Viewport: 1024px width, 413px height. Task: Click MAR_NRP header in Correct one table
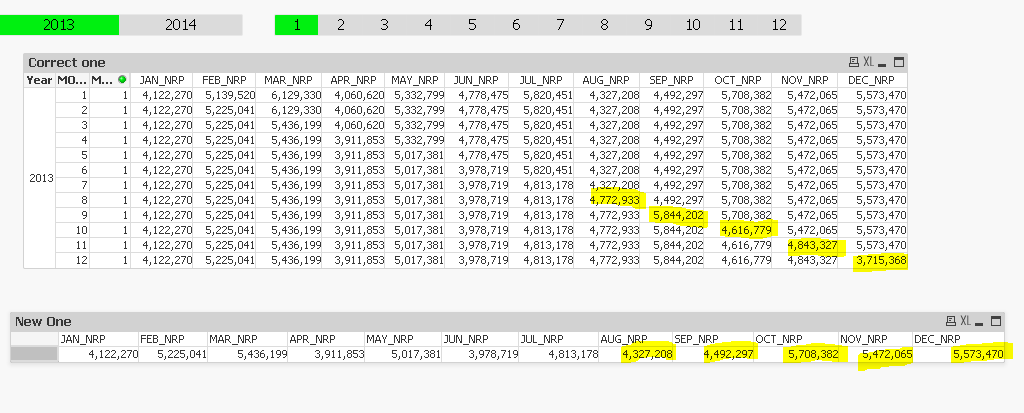(288, 80)
